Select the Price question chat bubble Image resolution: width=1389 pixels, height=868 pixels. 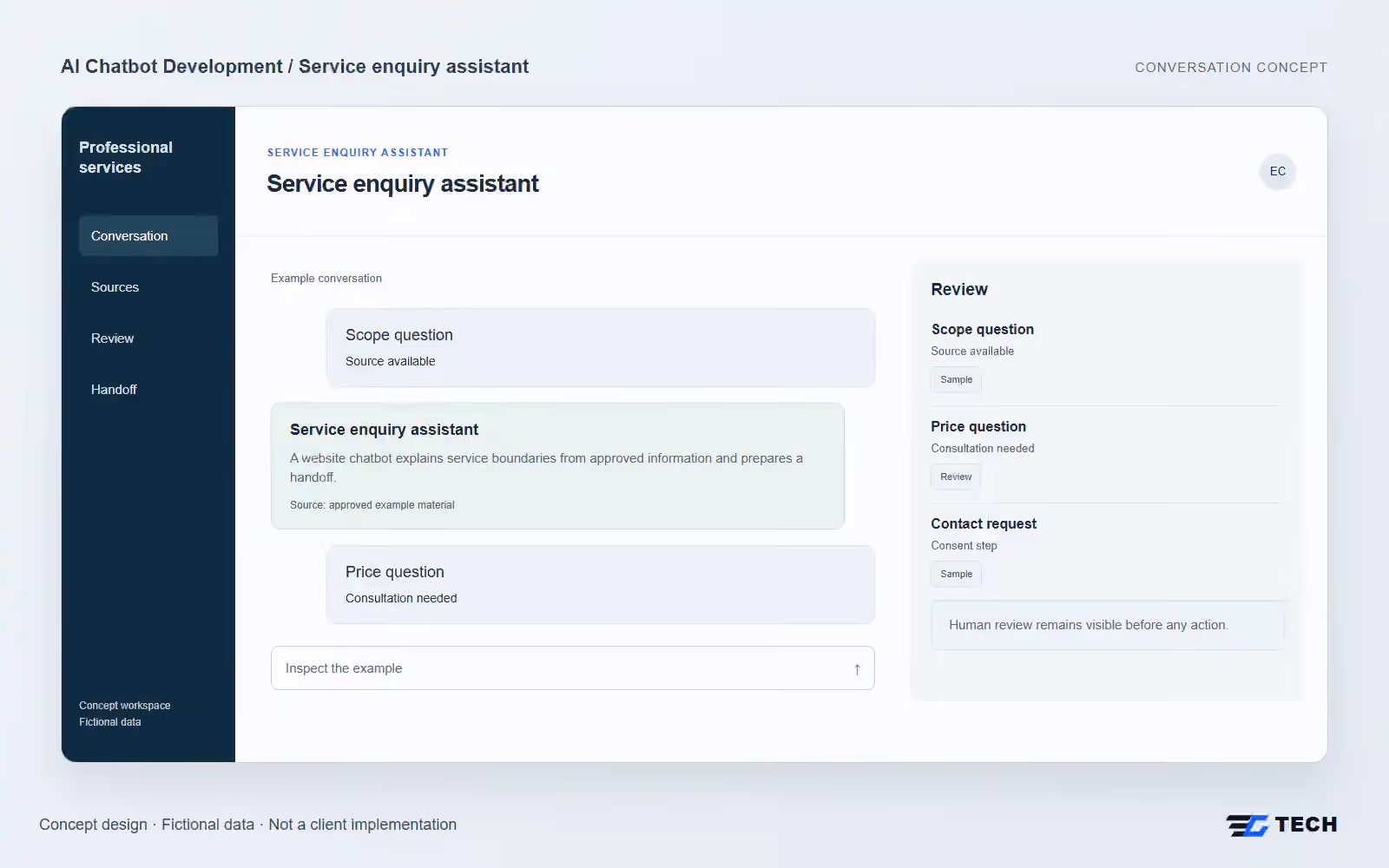point(601,584)
